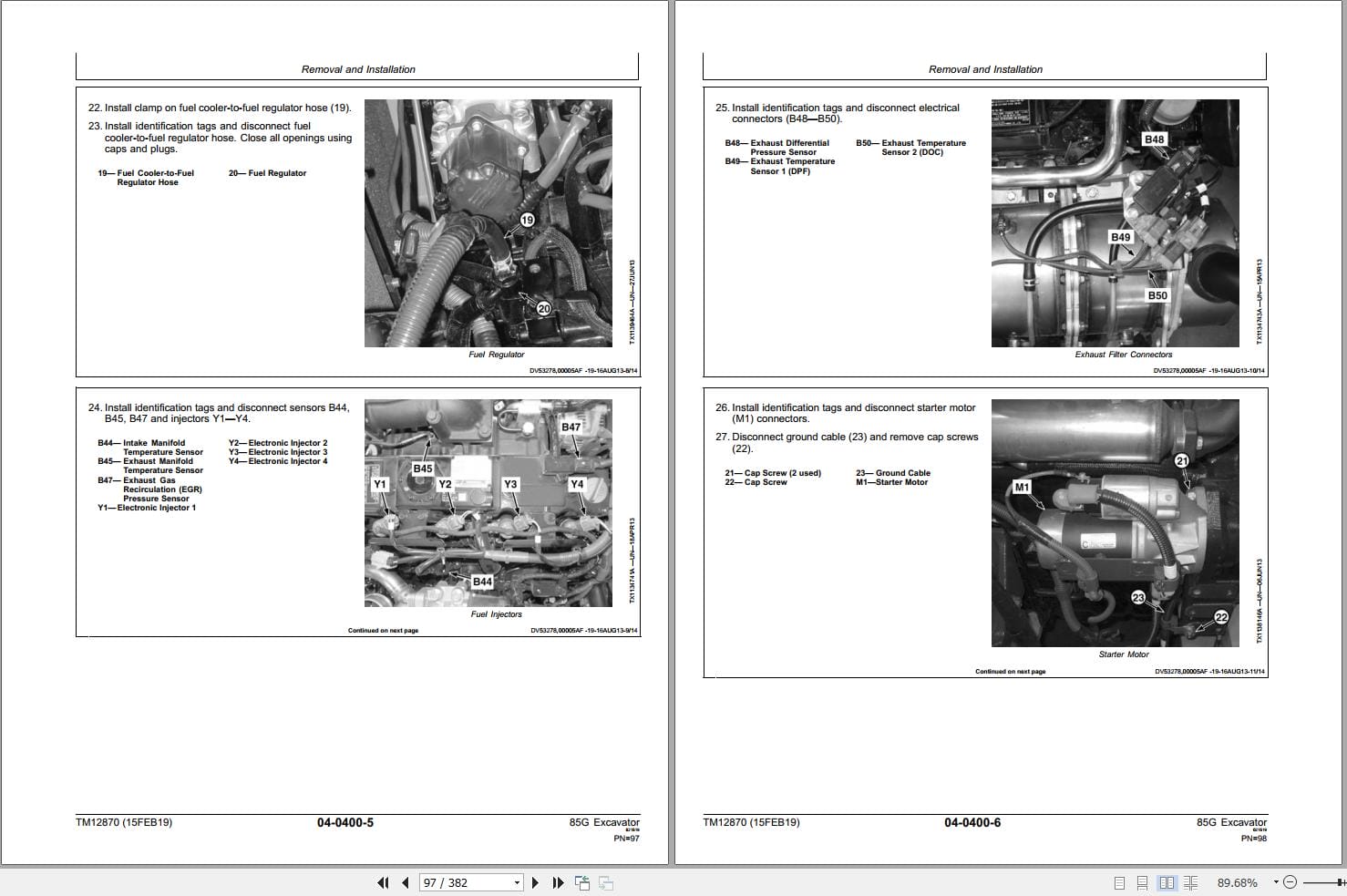1347x896 pixels.
Task: Return to the previous view
Action: coord(581,882)
